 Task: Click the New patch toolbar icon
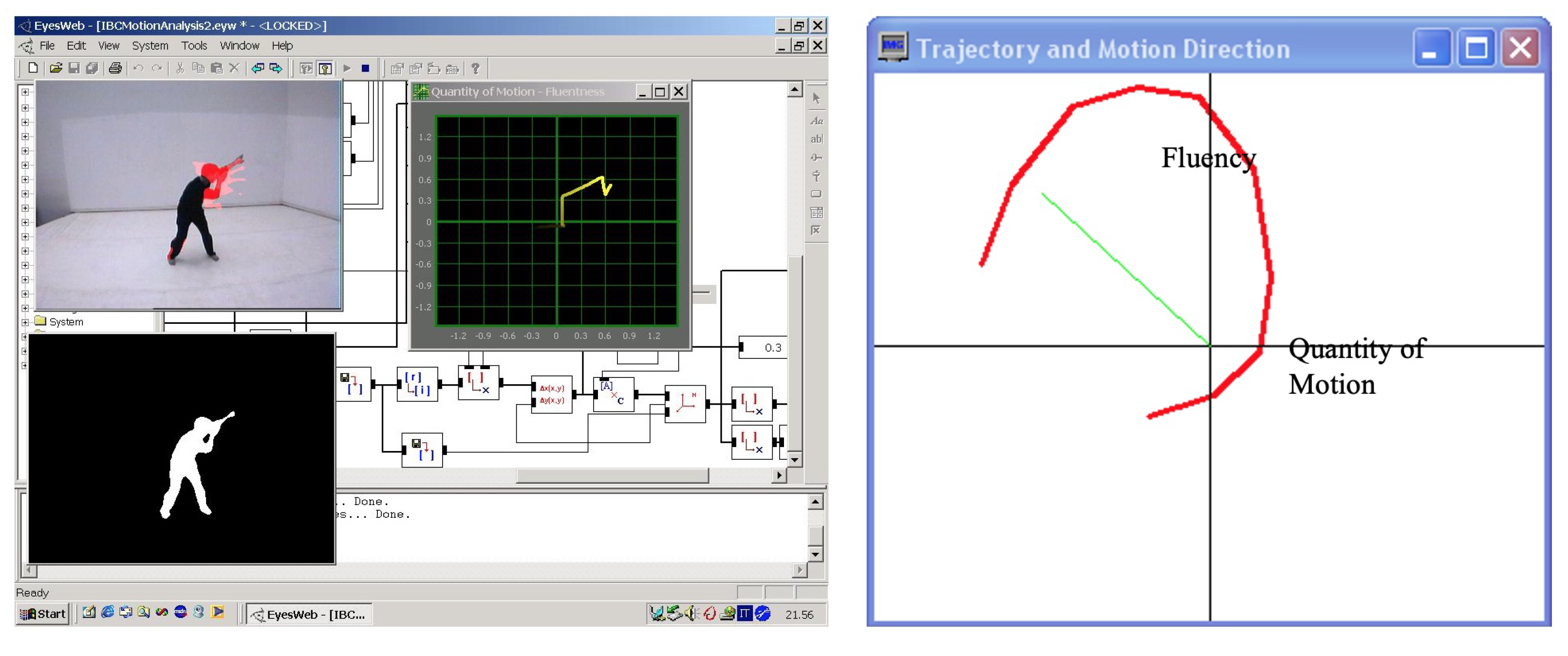point(33,68)
